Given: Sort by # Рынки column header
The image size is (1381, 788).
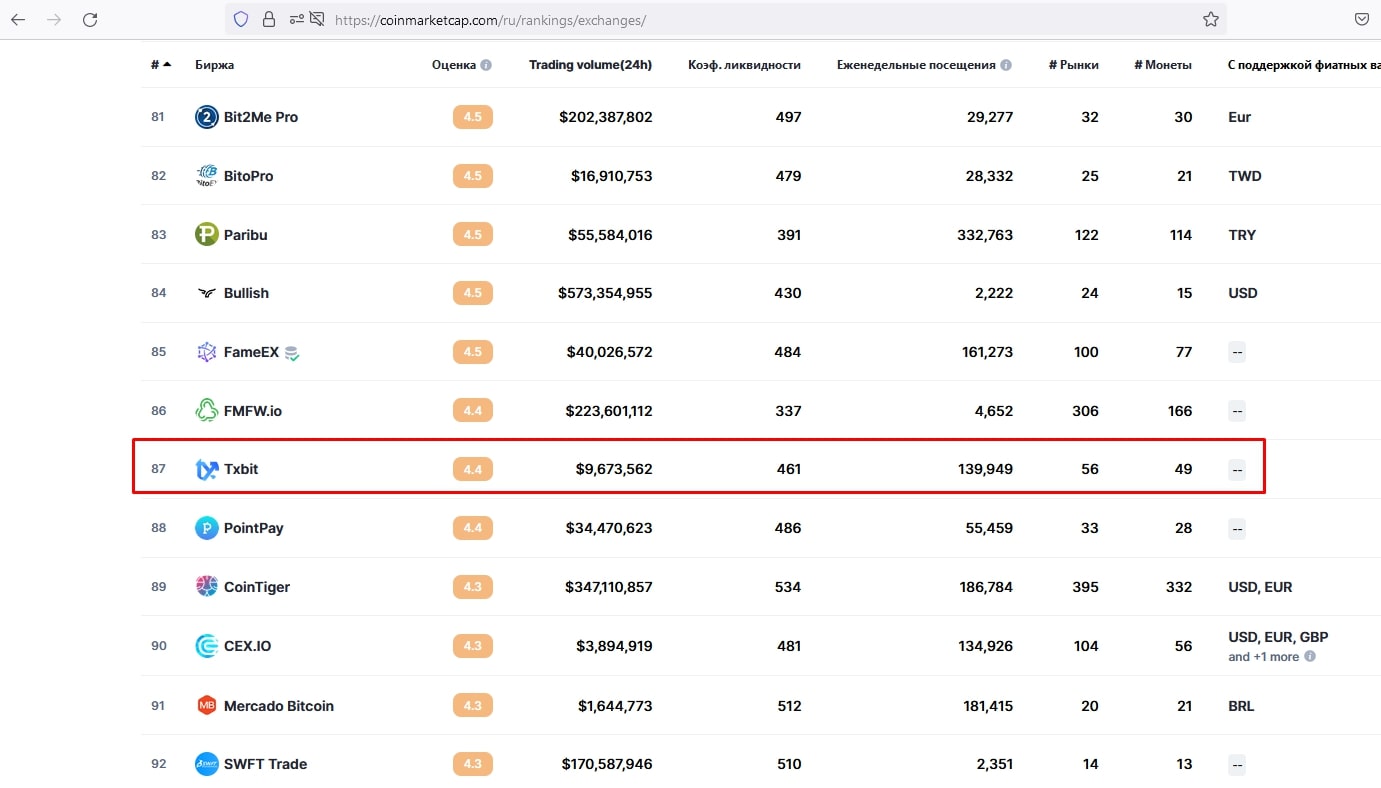Looking at the screenshot, I should click(1074, 65).
